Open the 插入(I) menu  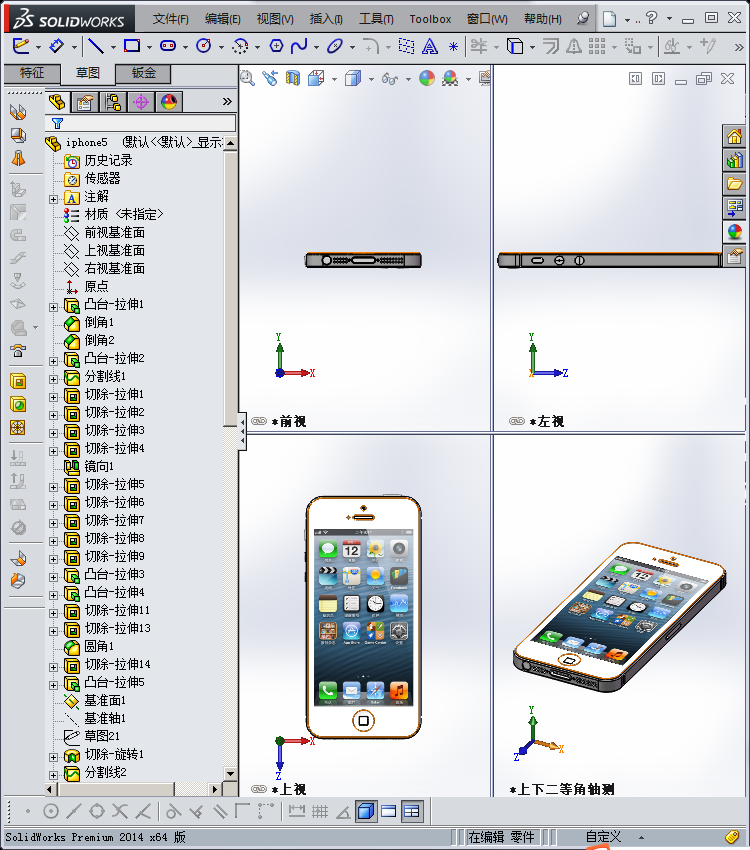[x=326, y=19]
